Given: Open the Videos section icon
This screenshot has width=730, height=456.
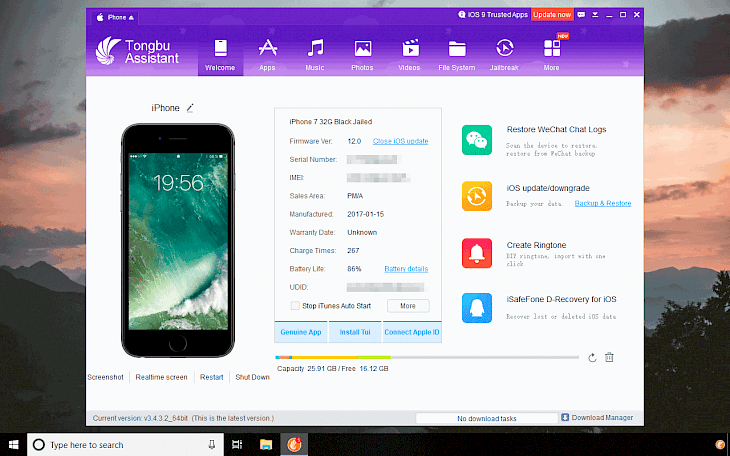Looking at the screenshot, I should click(x=410, y=48).
